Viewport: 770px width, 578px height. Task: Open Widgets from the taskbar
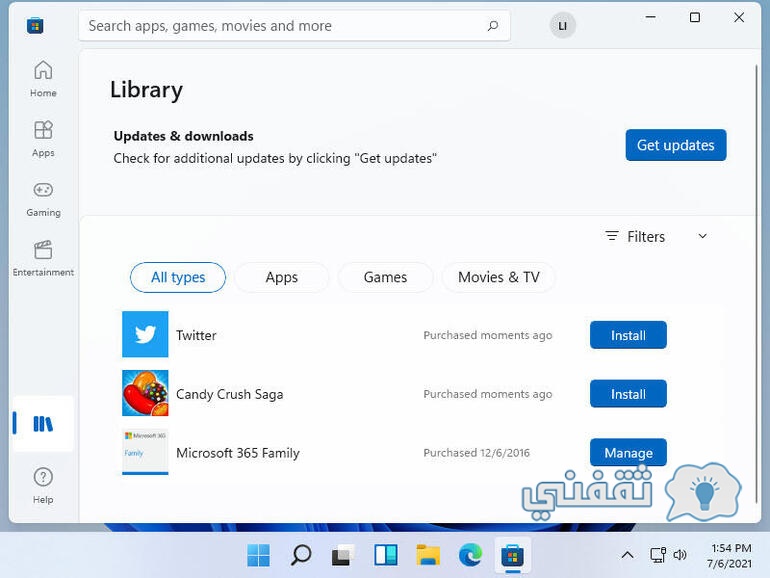point(385,555)
